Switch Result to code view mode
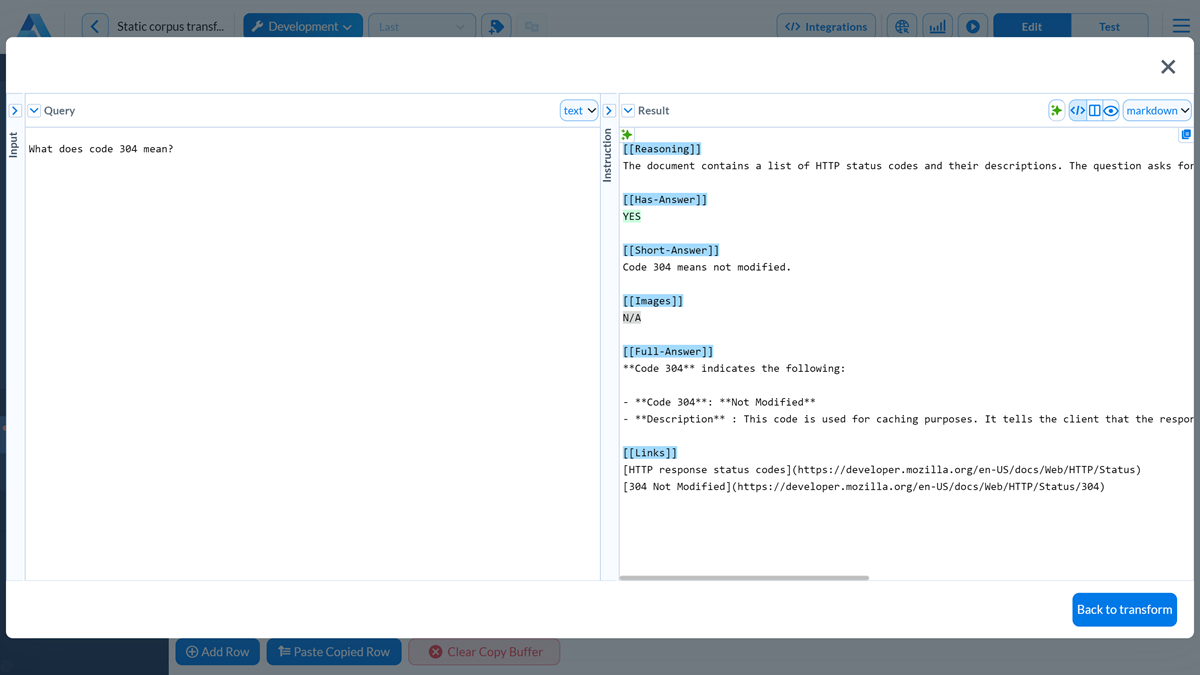Image resolution: width=1200 pixels, height=675 pixels. pyautogui.click(x=1078, y=111)
